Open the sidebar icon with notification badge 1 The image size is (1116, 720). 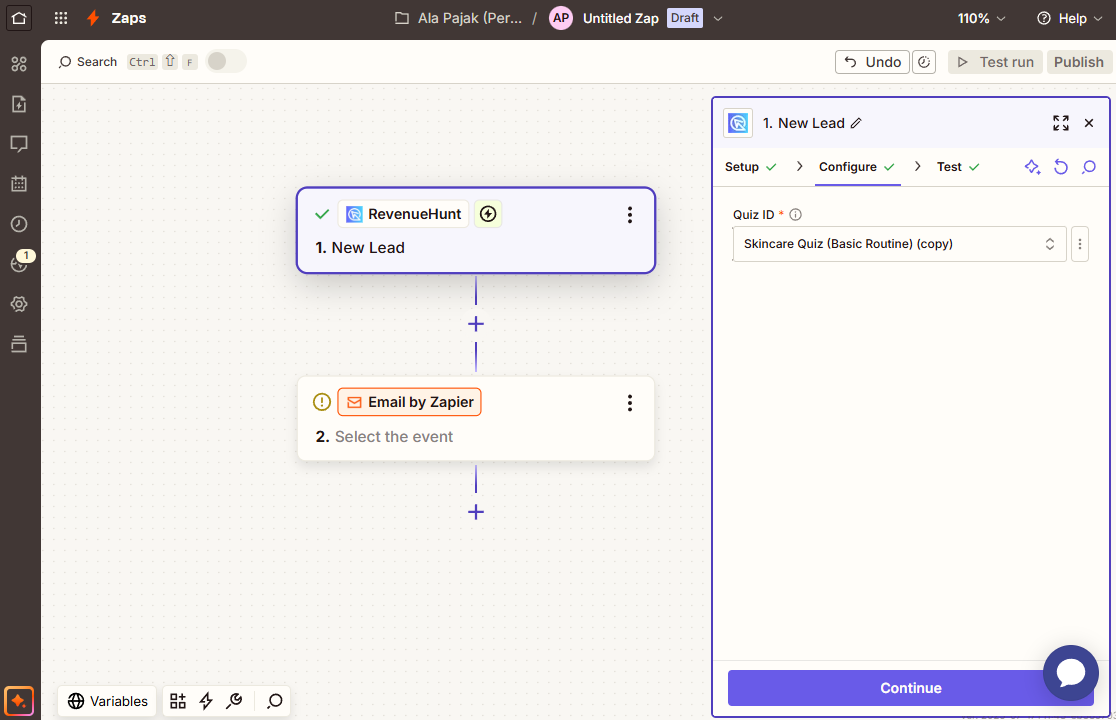tap(21, 262)
